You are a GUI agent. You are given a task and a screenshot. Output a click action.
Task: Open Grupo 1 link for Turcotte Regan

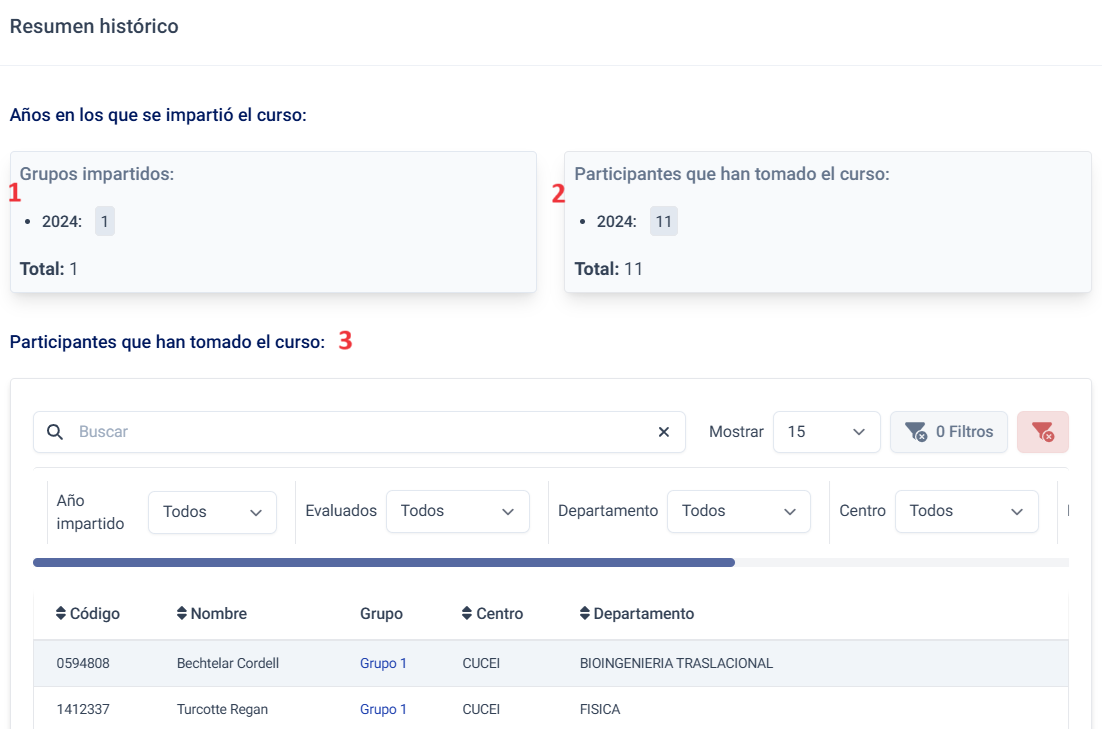[383, 709]
